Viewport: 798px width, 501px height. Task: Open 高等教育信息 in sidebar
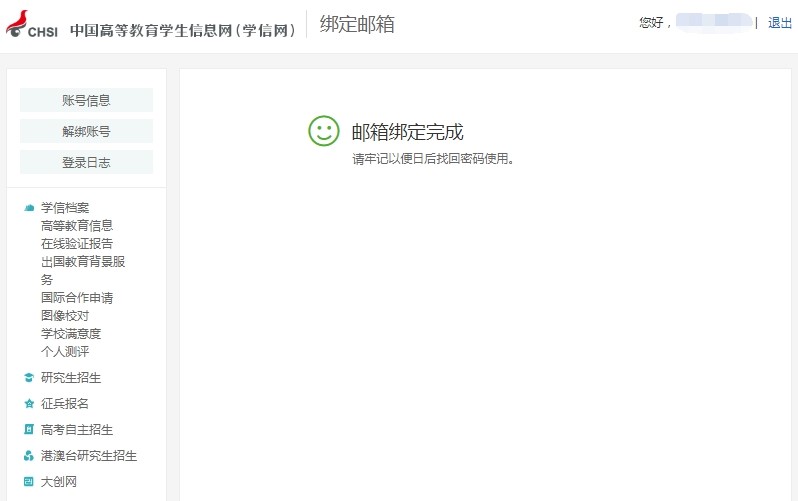(x=77, y=226)
